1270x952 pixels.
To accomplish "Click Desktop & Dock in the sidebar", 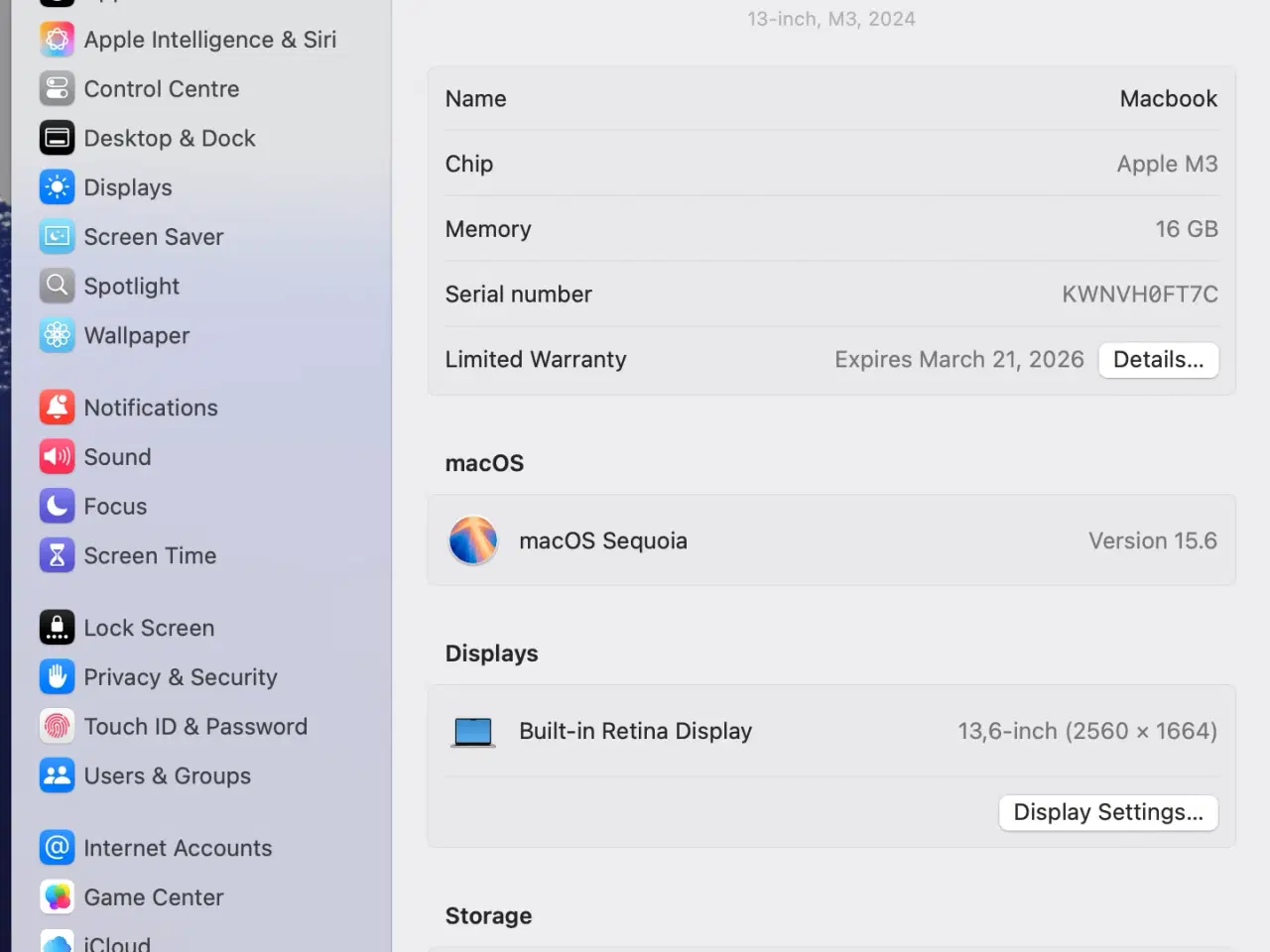I will (170, 138).
